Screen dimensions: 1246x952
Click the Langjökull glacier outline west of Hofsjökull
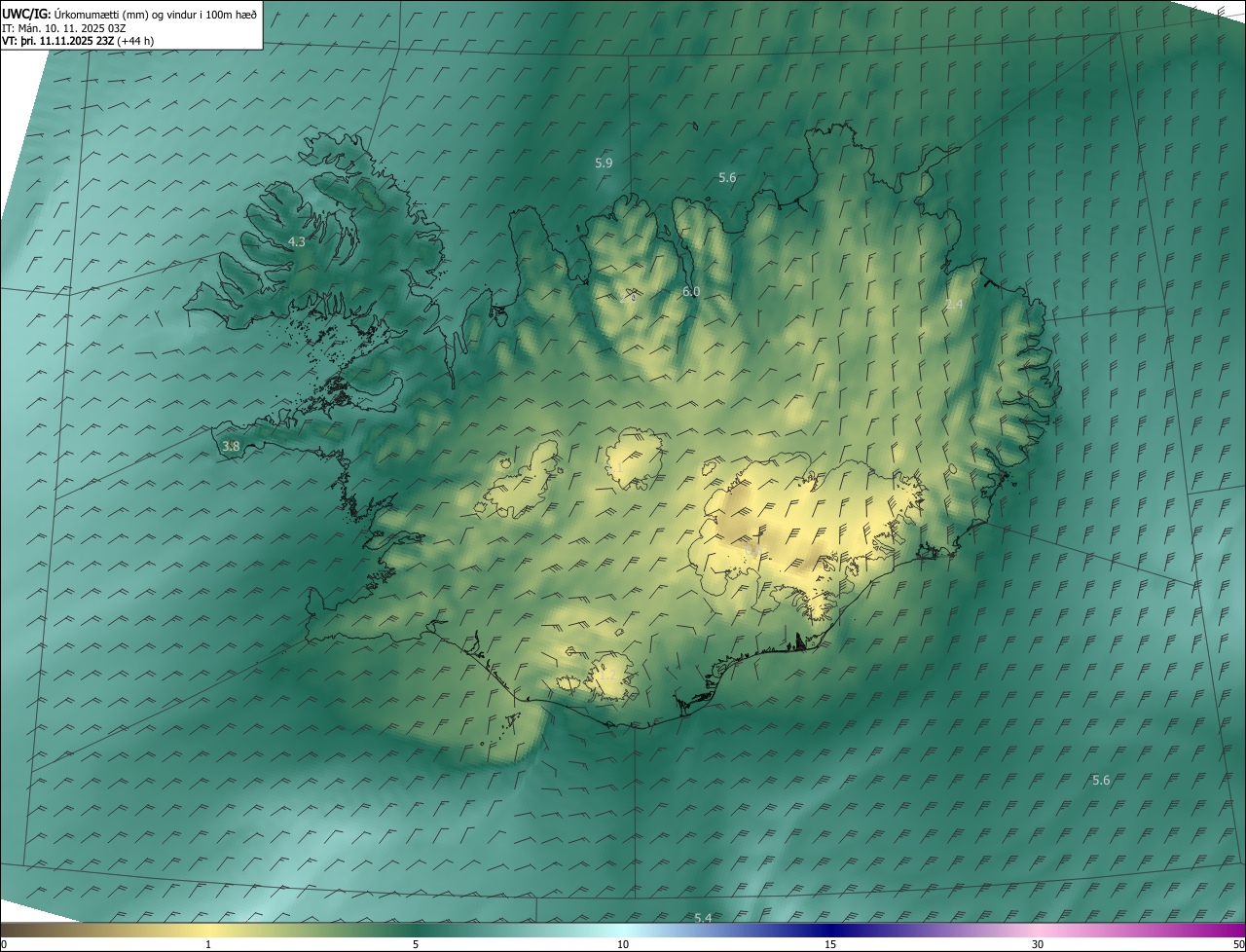click(x=521, y=479)
